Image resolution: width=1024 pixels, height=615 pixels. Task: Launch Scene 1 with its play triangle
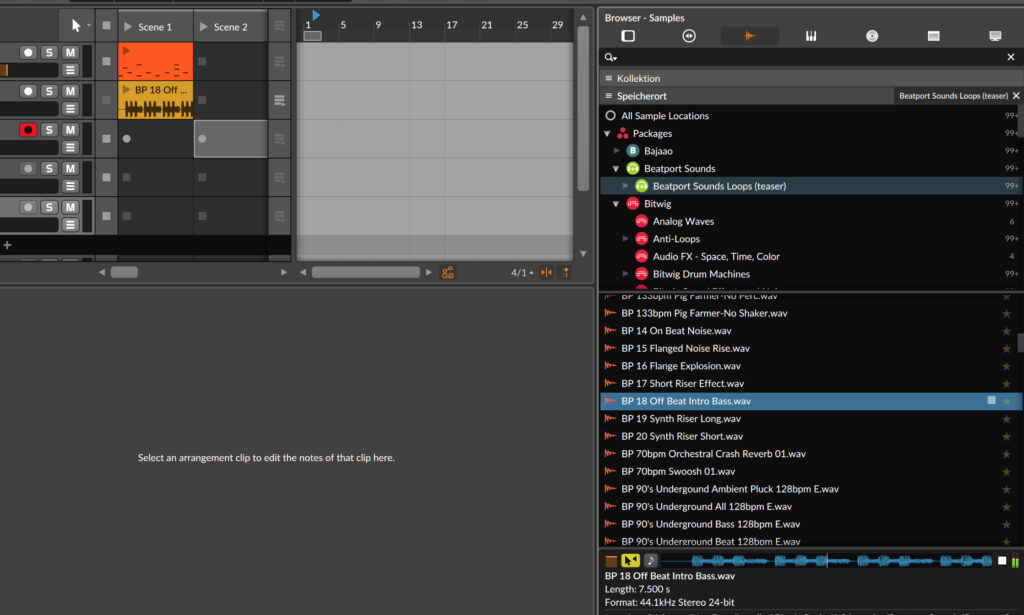tap(128, 27)
